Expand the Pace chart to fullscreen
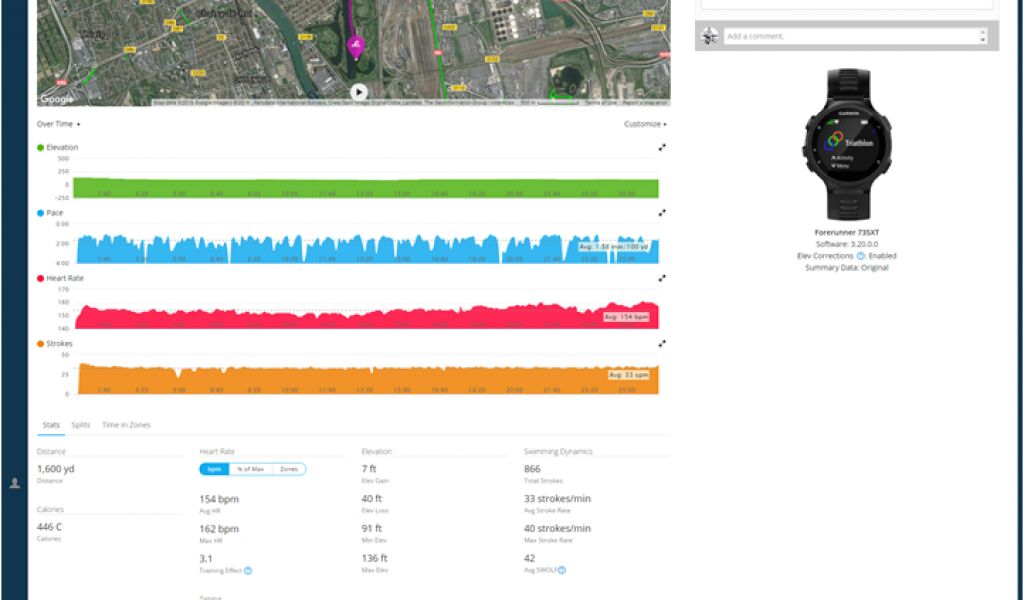 (662, 212)
